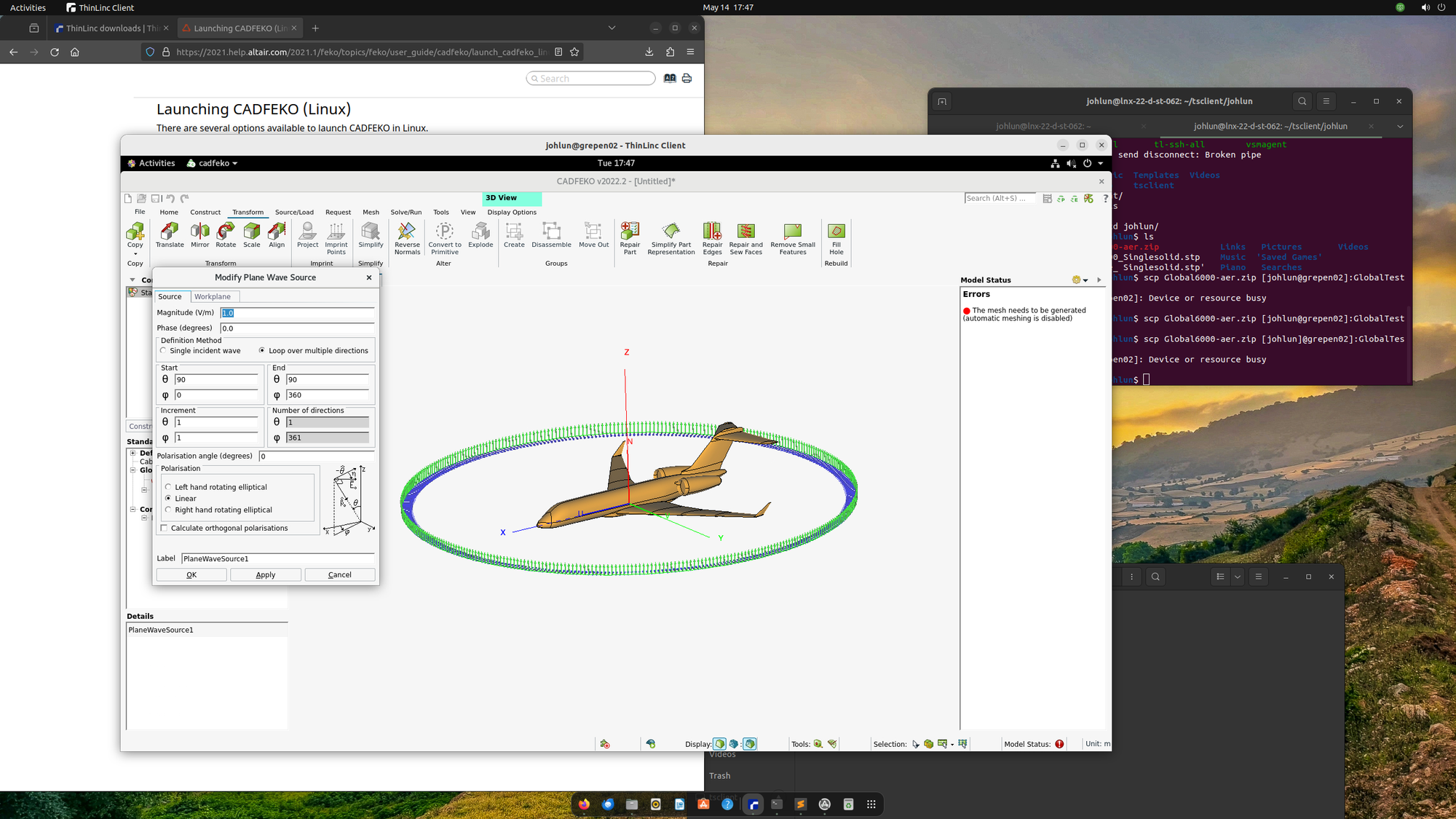The width and height of the screenshot is (1456, 819).
Task: Click the Apply button
Action: coord(266,575)
